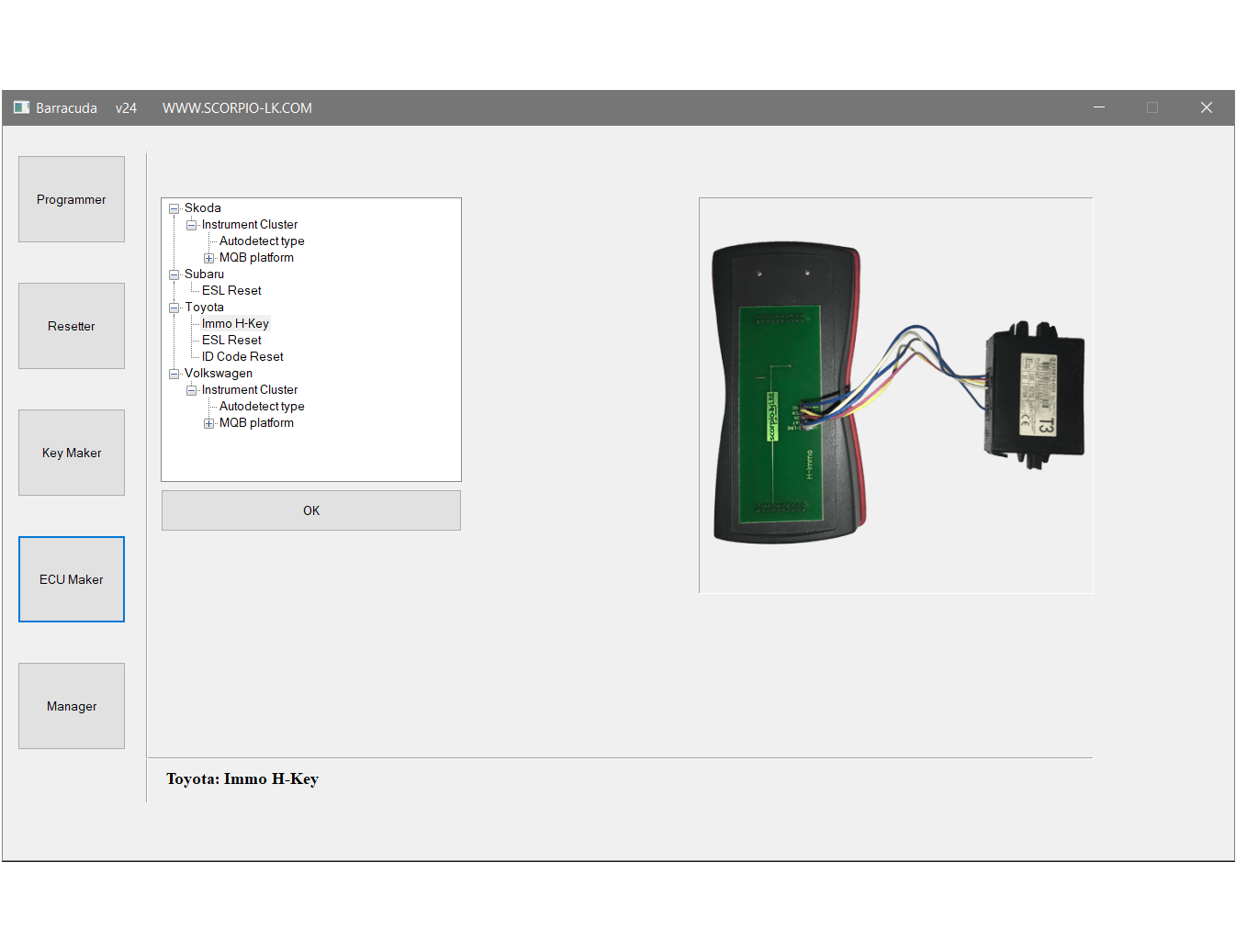Open the Programmer section

(x=72, y=199)
